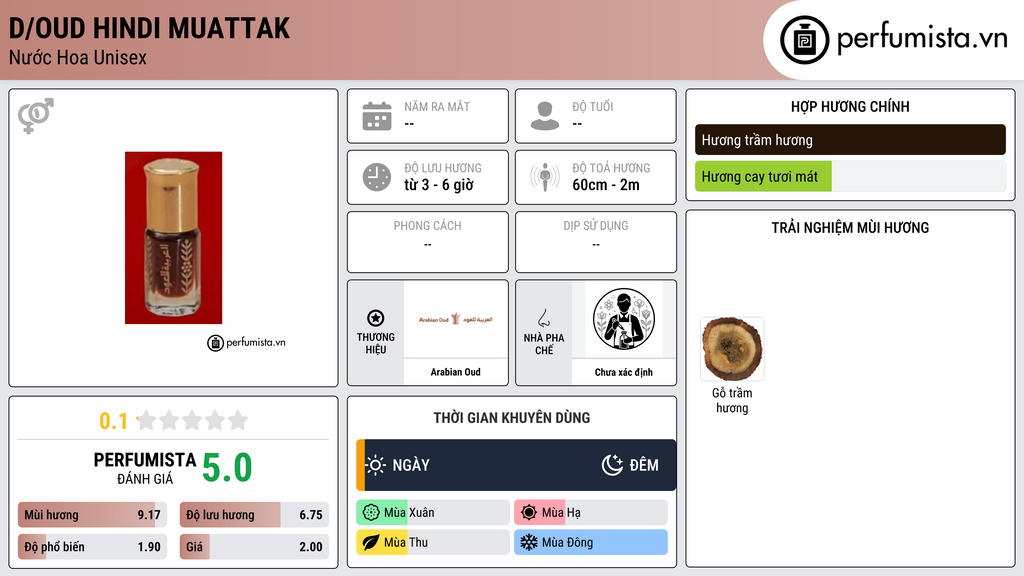Click the 60cm - 2m value

click(606, 185)
